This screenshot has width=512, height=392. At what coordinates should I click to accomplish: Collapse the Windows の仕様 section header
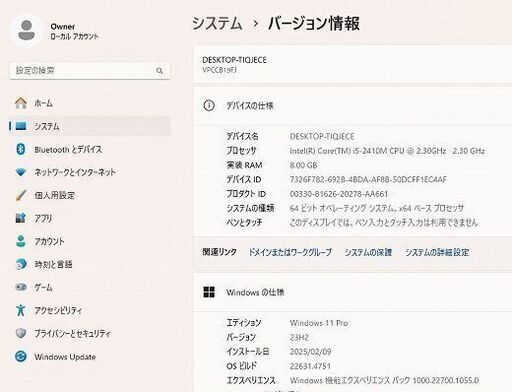coord(353,292)
